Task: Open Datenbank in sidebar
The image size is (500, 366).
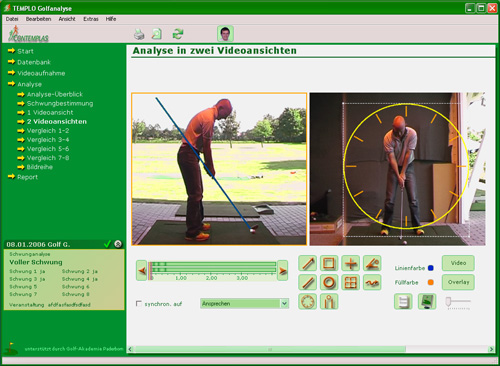Action: [34, 62]
